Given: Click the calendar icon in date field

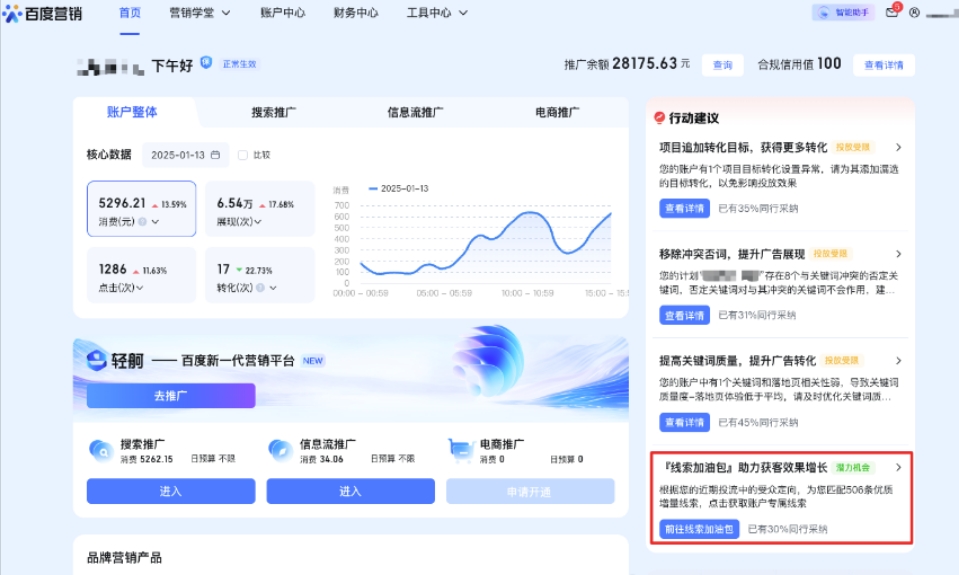Looking at the screenshot, I should coord(215,155).
